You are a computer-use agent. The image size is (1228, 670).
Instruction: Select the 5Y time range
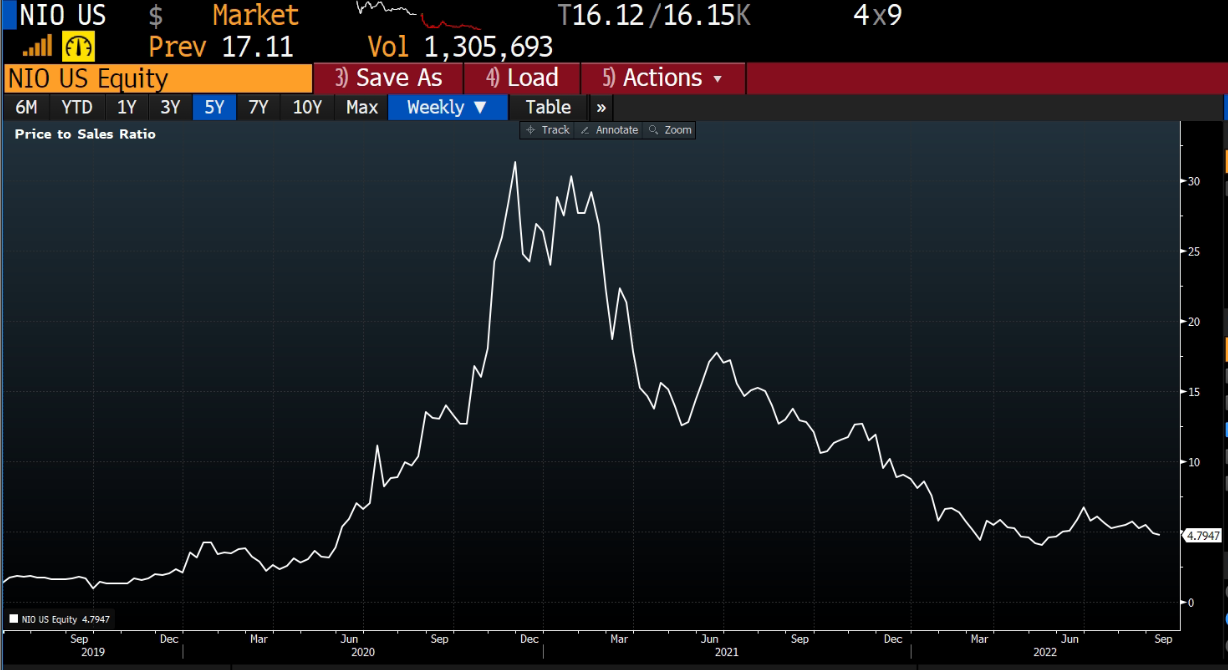point(214,107)
